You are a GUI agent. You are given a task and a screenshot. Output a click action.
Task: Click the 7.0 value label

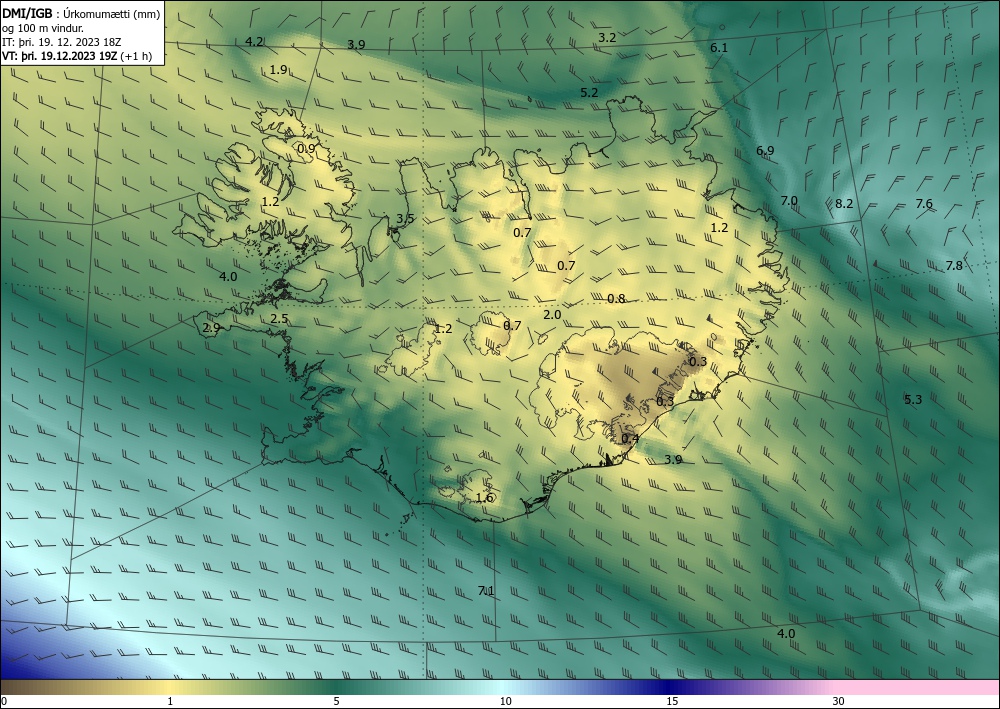[789, 200]
